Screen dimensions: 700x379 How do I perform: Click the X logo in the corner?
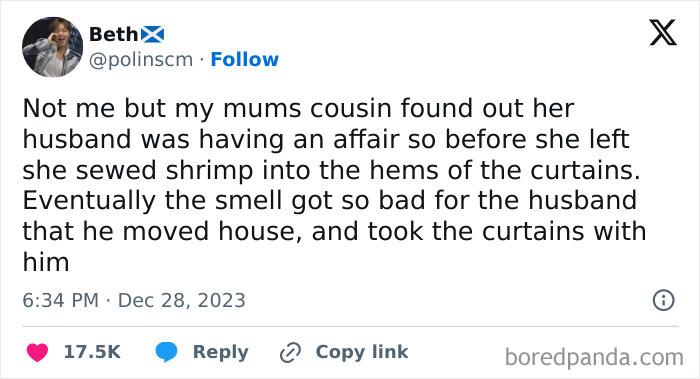pyautogui.click(x=663, y=33)
